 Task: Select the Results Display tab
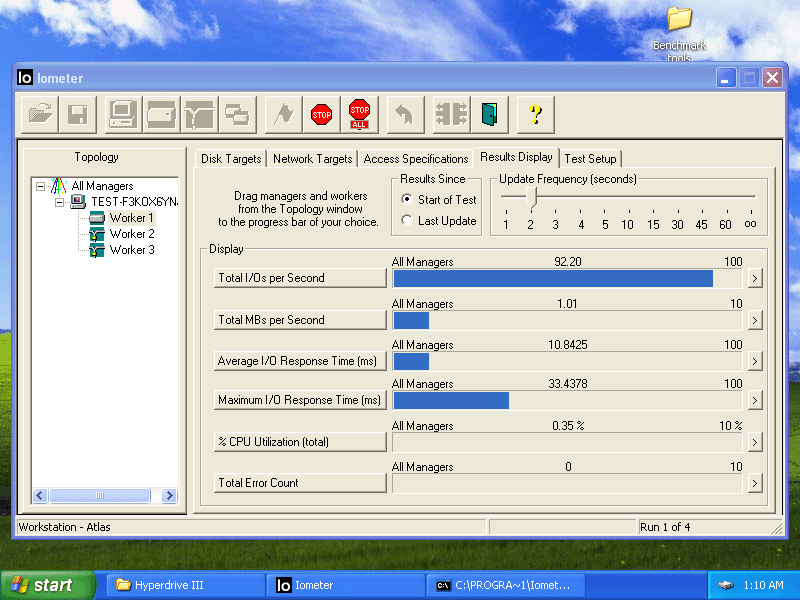[x=516, y=157]
